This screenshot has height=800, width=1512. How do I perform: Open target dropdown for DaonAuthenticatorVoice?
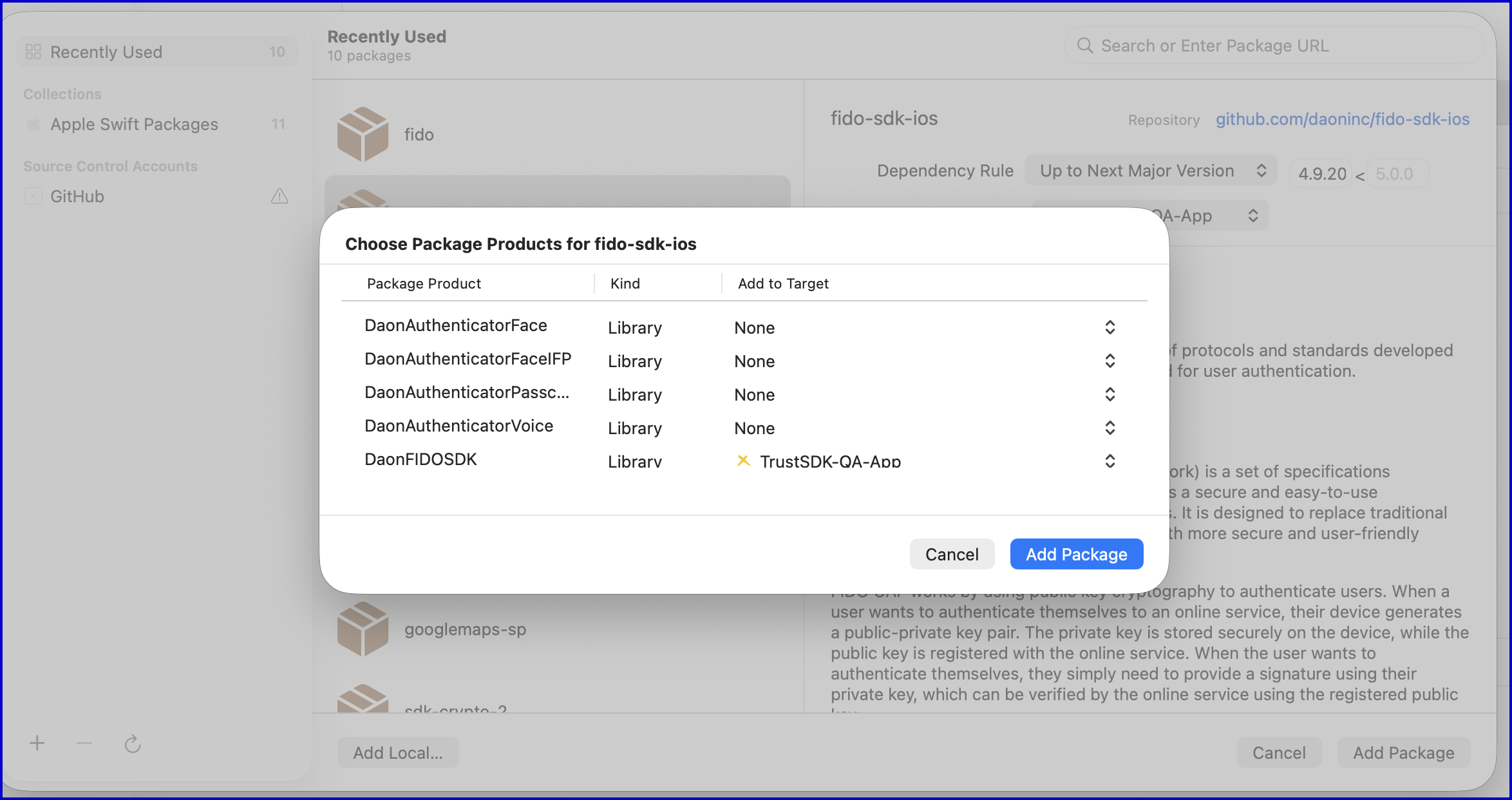point(1110,428)
